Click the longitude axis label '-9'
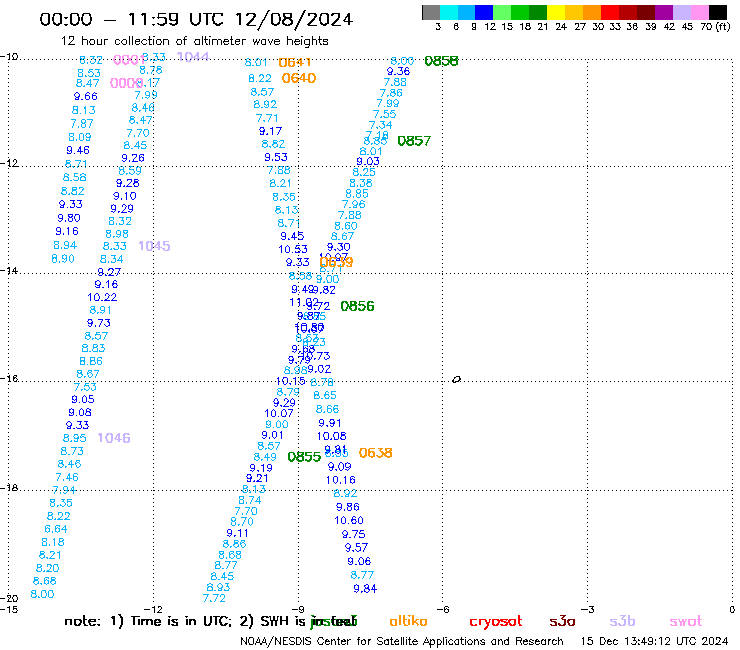 298,609
